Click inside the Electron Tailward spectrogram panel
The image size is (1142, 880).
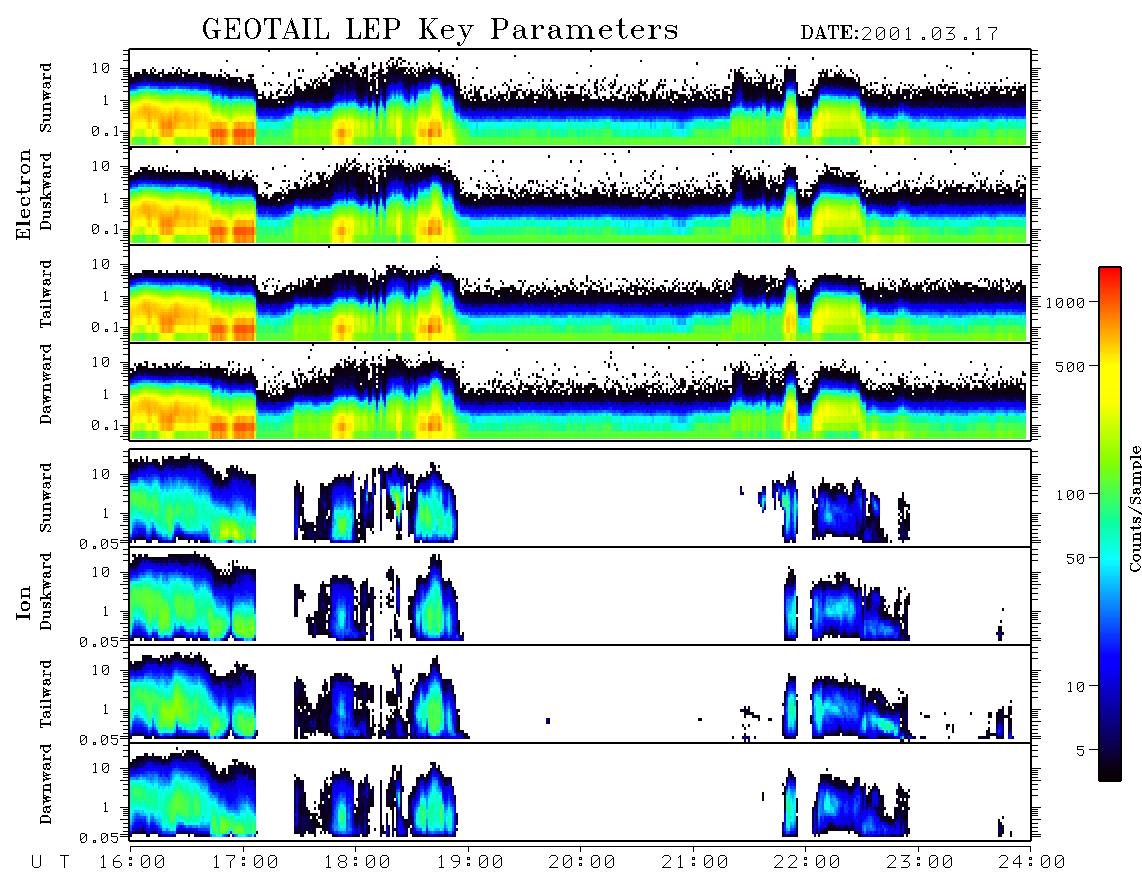coord(580,294)
